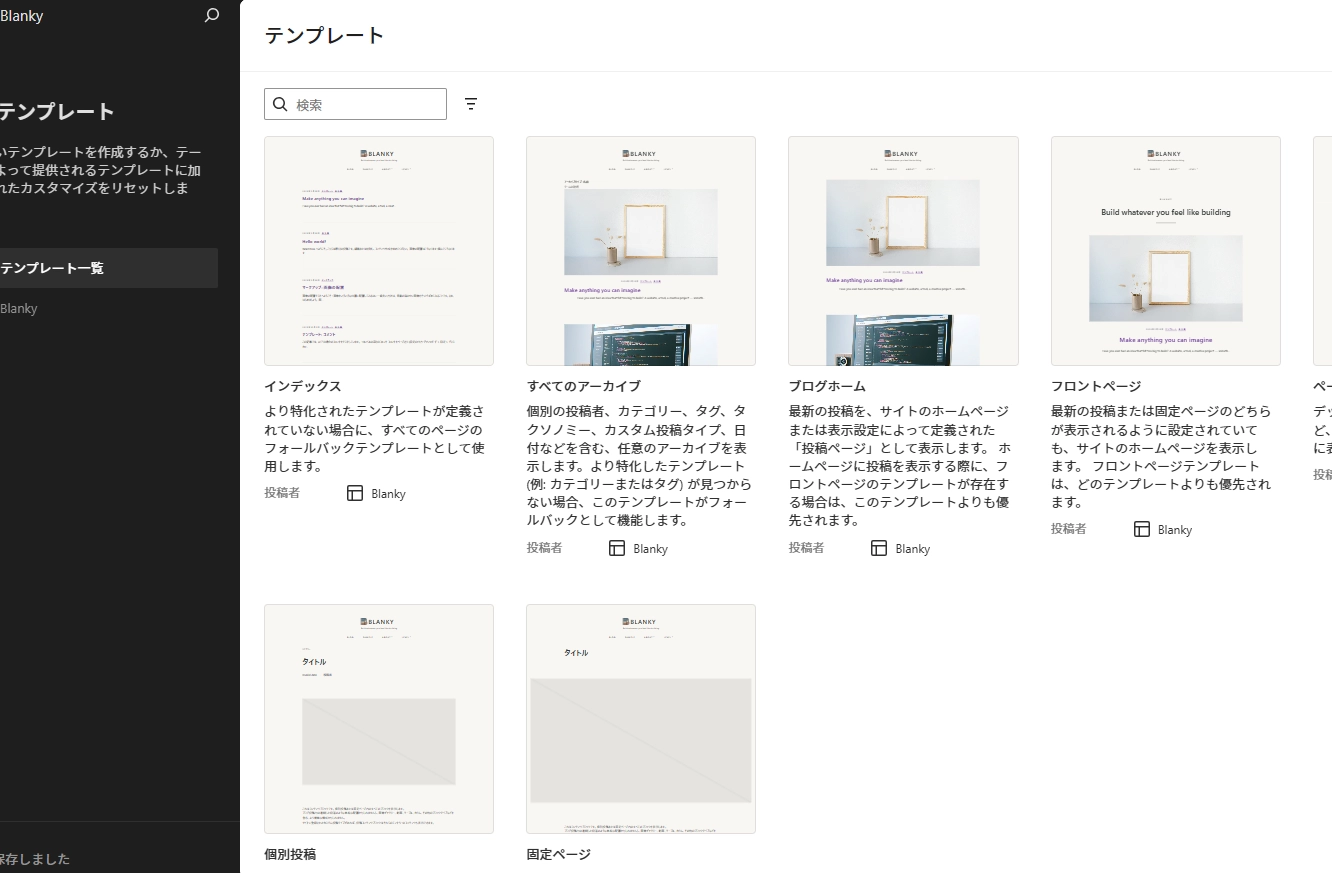
Task: Open the 固定ページ template title
Action: (x=558, y=854)
